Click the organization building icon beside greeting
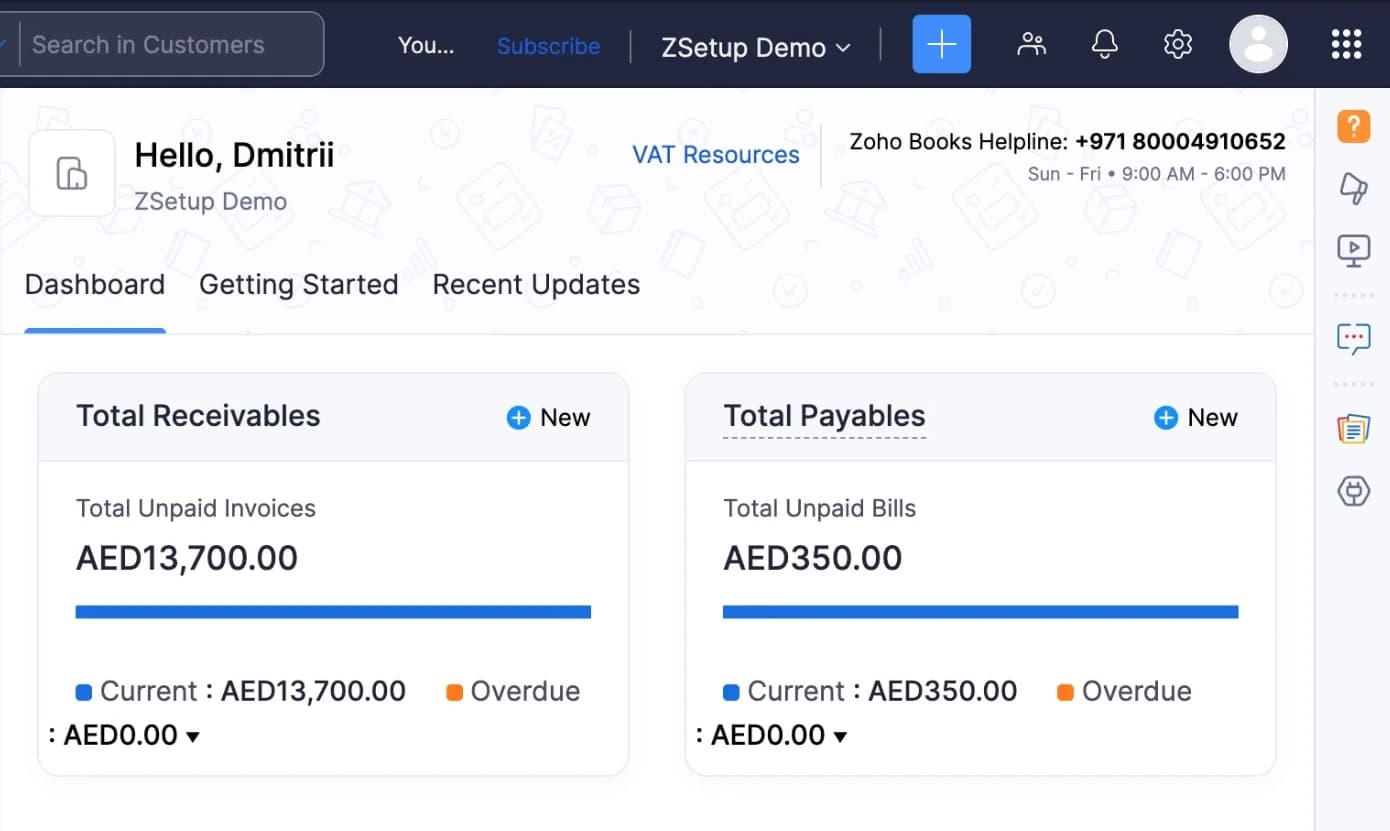 [72, 173]
